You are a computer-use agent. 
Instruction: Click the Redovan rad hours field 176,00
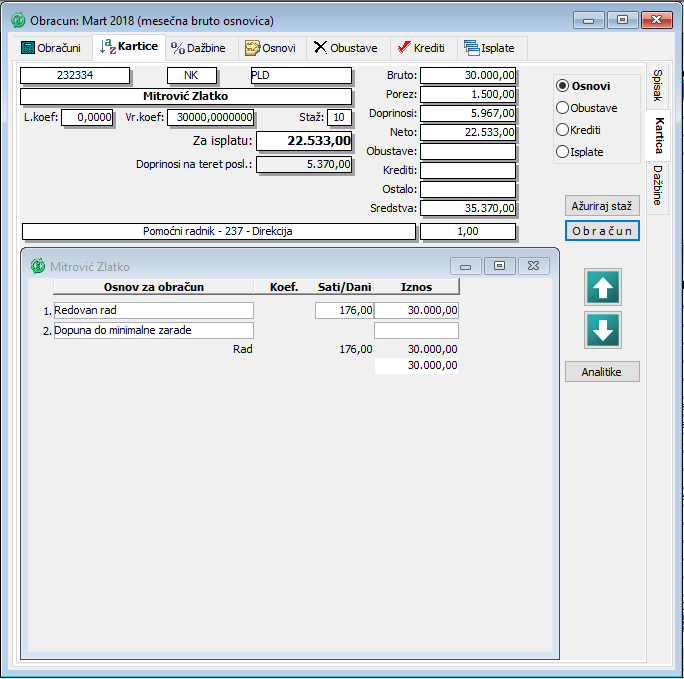click(344, 310)
